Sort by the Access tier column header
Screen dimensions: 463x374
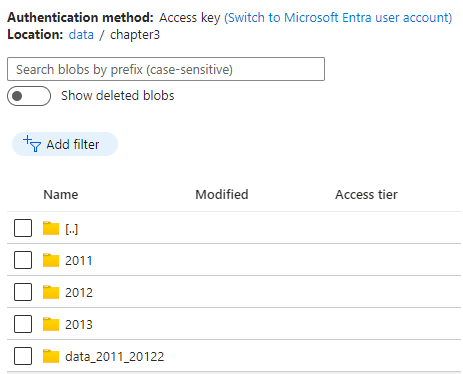coord(366,194)
